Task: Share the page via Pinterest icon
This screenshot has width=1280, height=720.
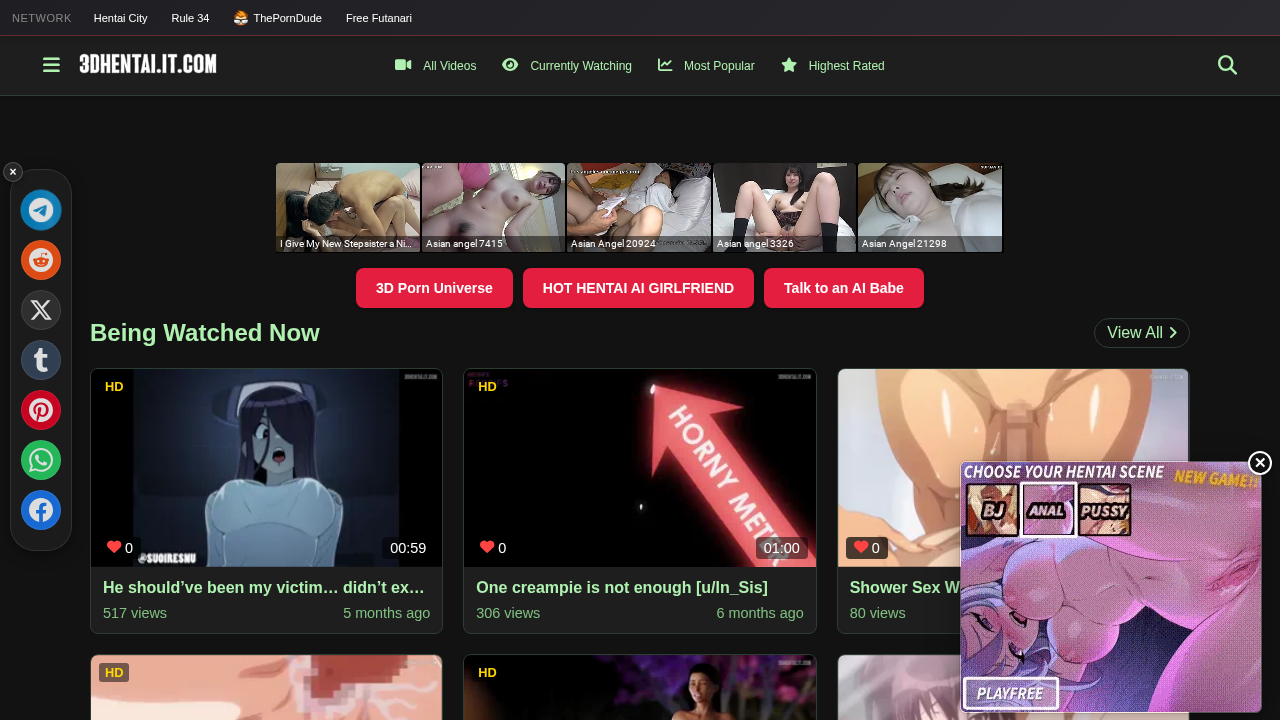Action: [41, 410]
